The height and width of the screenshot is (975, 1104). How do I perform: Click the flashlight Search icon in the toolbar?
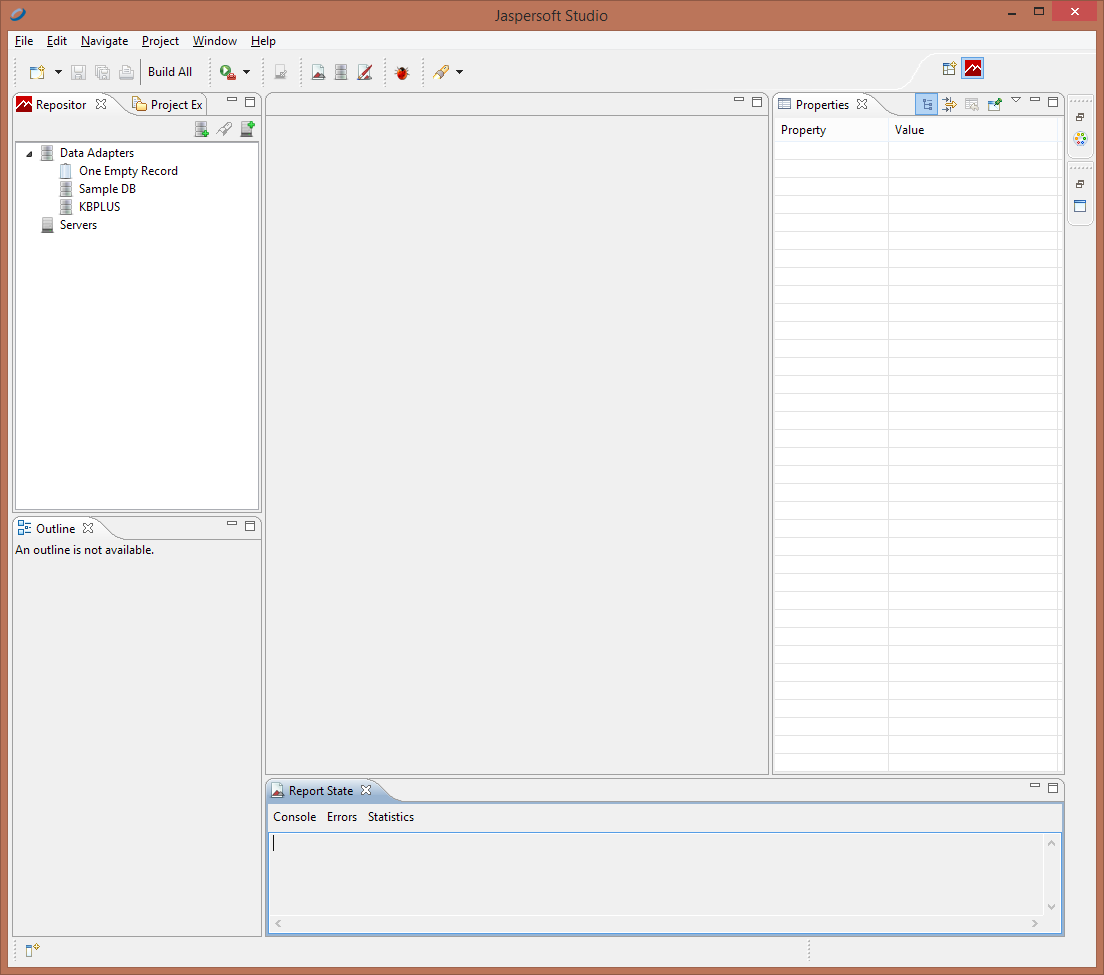coord(441,72)
